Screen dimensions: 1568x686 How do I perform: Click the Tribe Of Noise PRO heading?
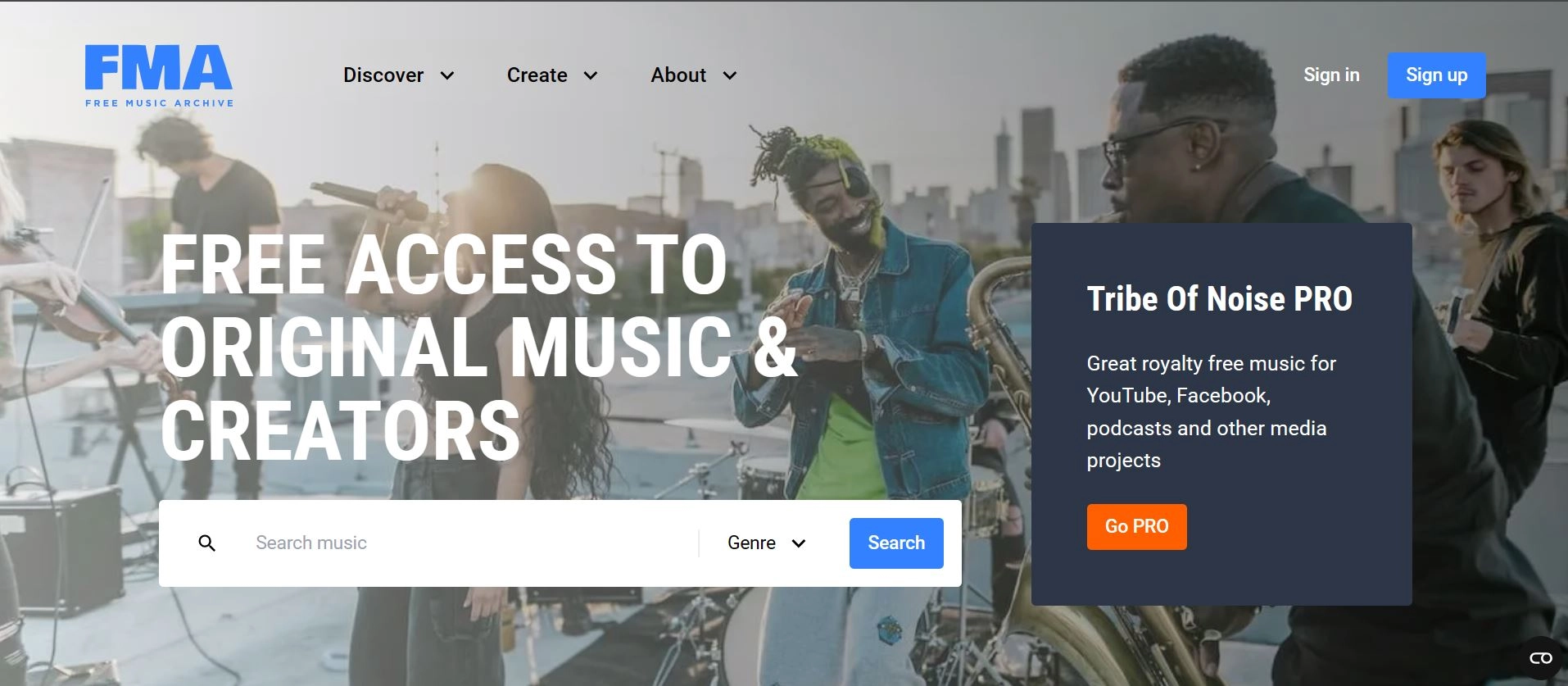pos(1219,299)
